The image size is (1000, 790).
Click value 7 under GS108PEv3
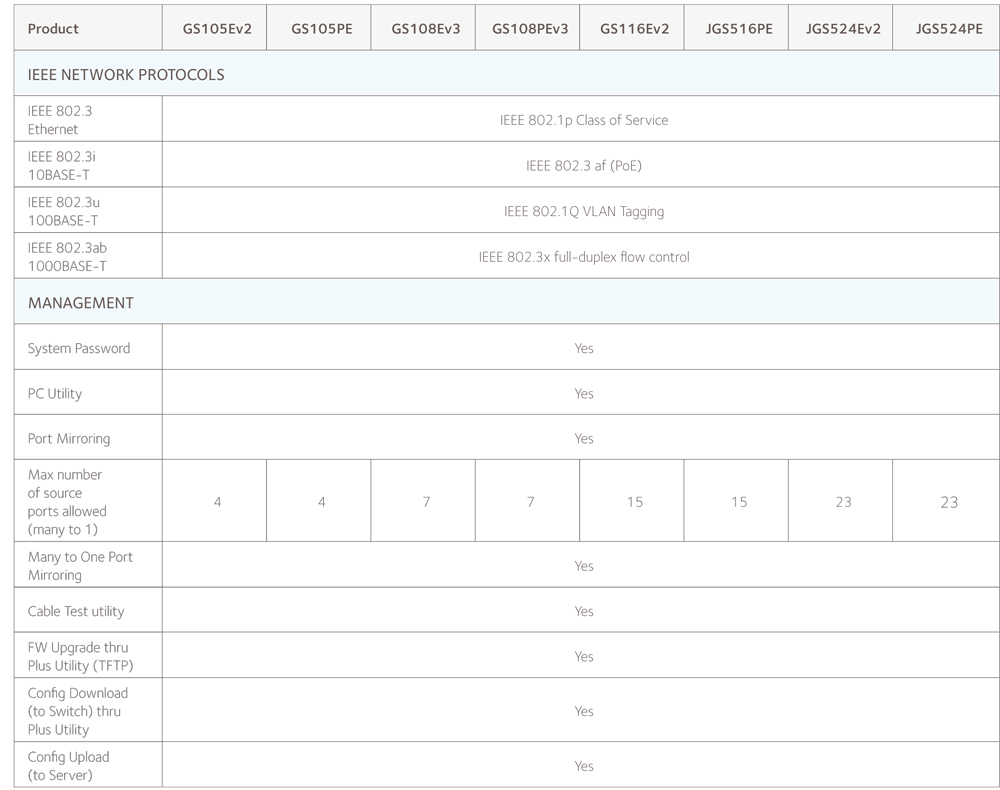530,502
